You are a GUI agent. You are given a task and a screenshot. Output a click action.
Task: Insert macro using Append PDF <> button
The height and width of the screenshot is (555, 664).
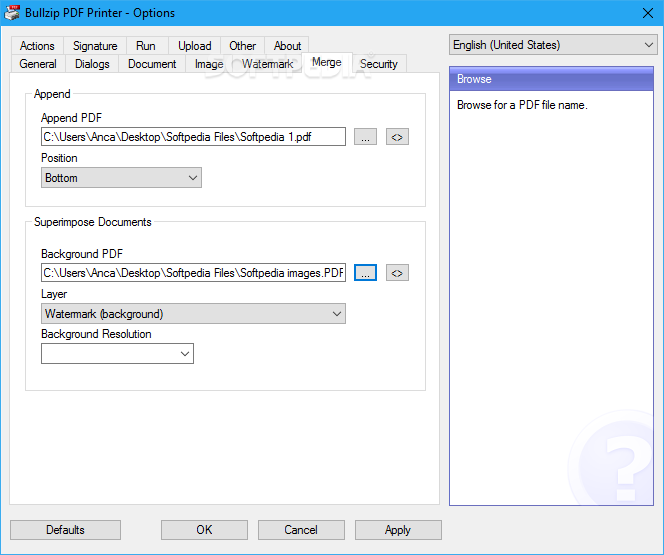tap(397, 137)
